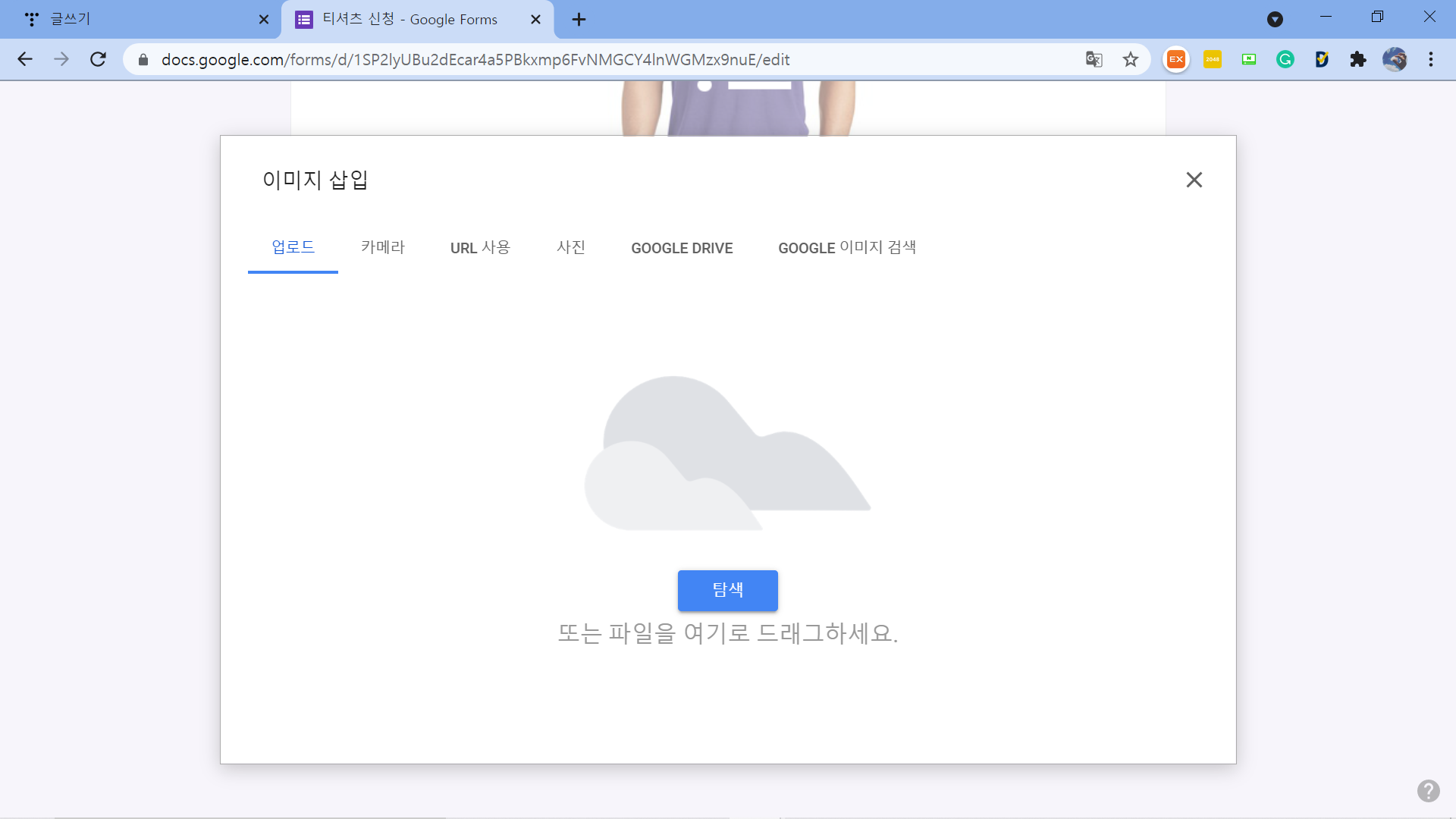
Task: Open a new browser tab
Action: (579, 20)
